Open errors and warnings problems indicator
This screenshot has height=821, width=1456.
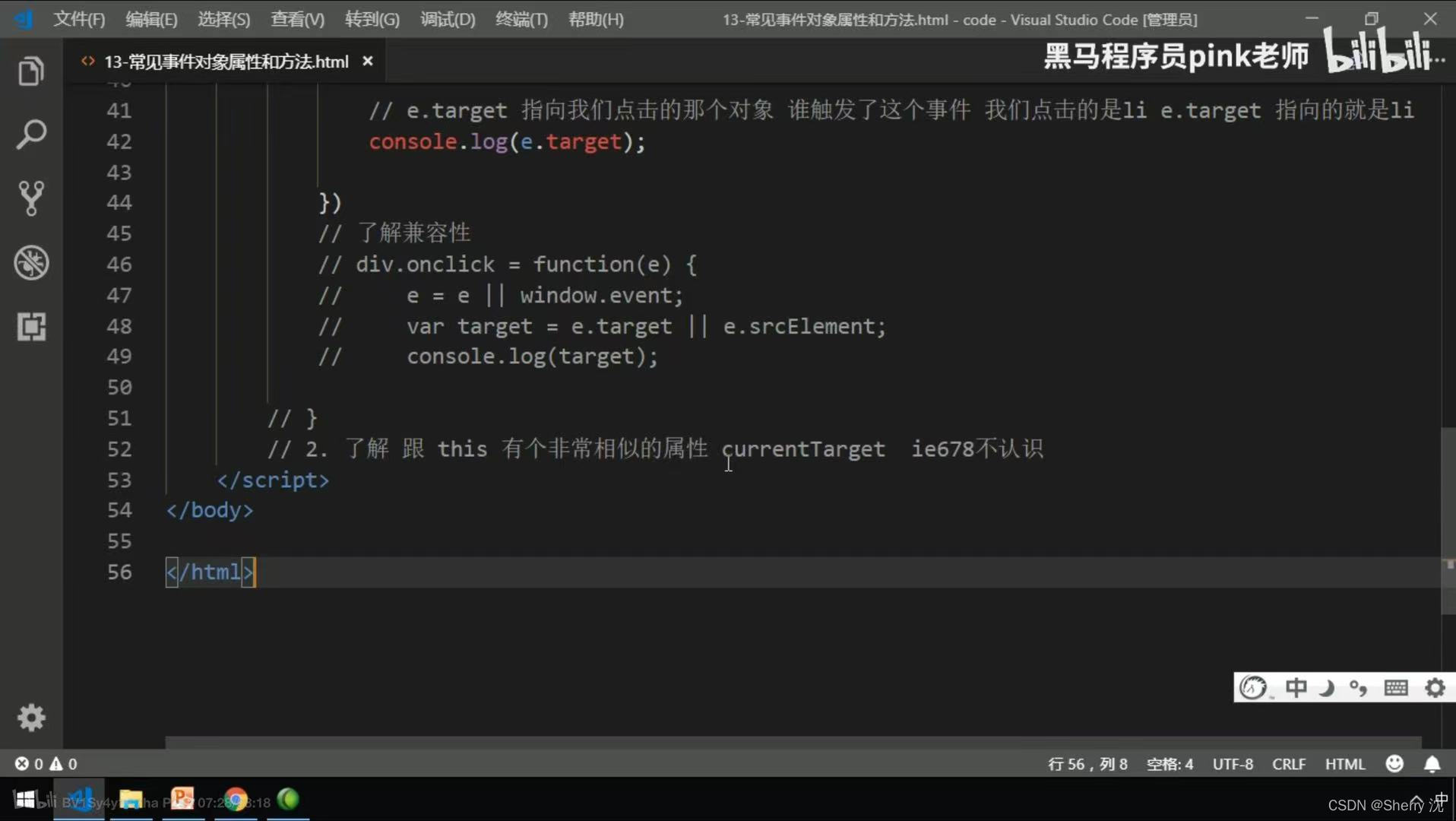[x=46, y=764]
